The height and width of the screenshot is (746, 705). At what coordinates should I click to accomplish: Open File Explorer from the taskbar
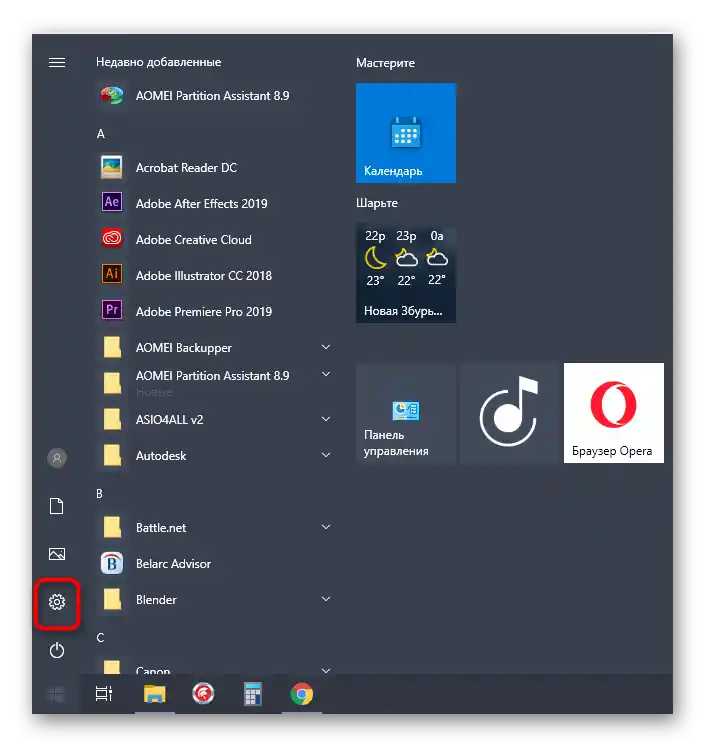tap(155, 694)
